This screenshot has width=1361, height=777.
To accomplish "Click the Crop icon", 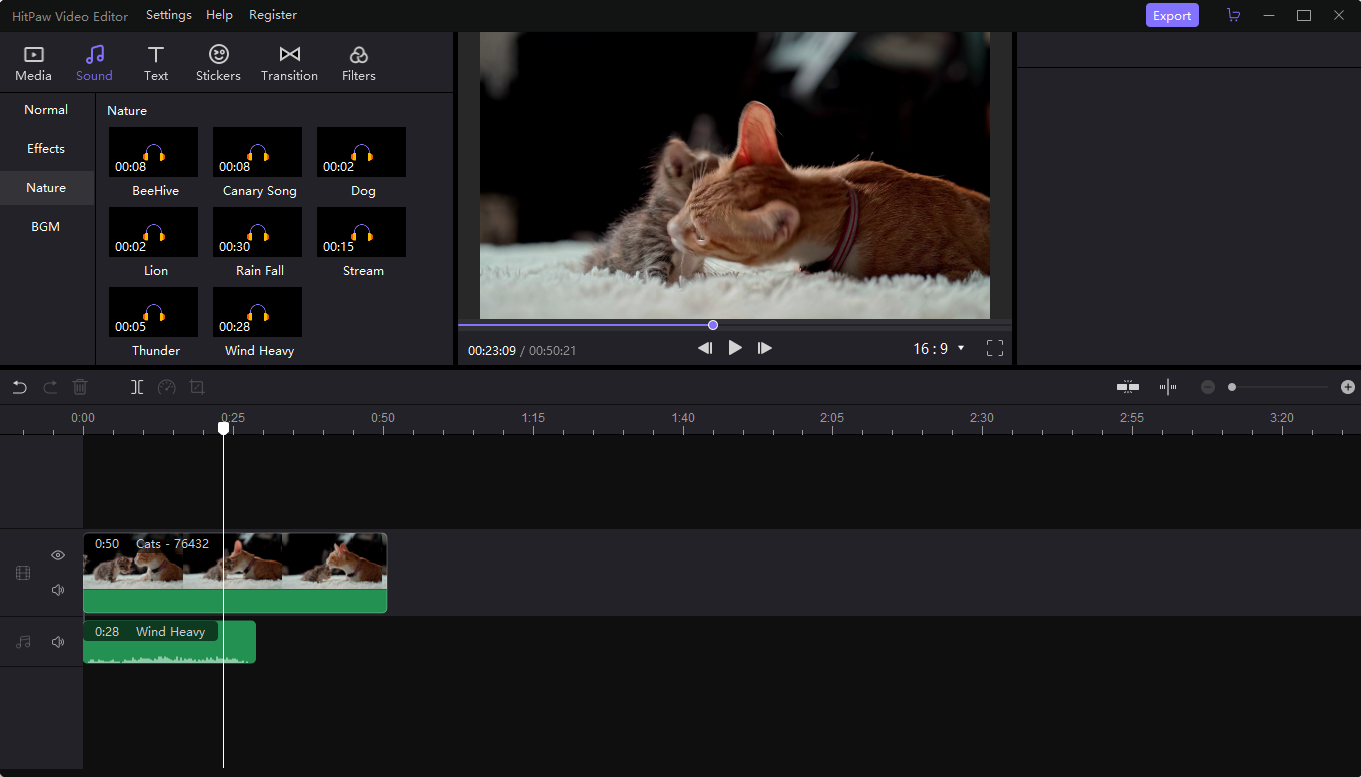I will (x=197, y=387).
